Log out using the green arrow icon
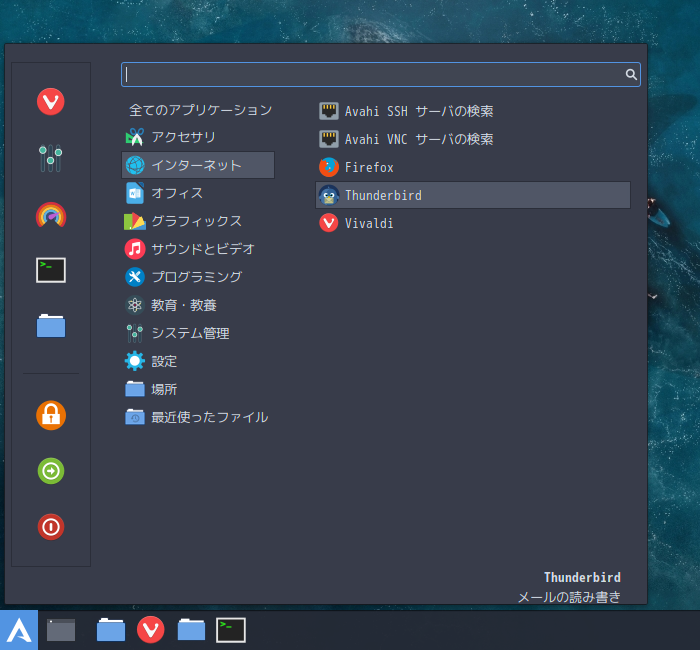700x650 pixels. 51,471
